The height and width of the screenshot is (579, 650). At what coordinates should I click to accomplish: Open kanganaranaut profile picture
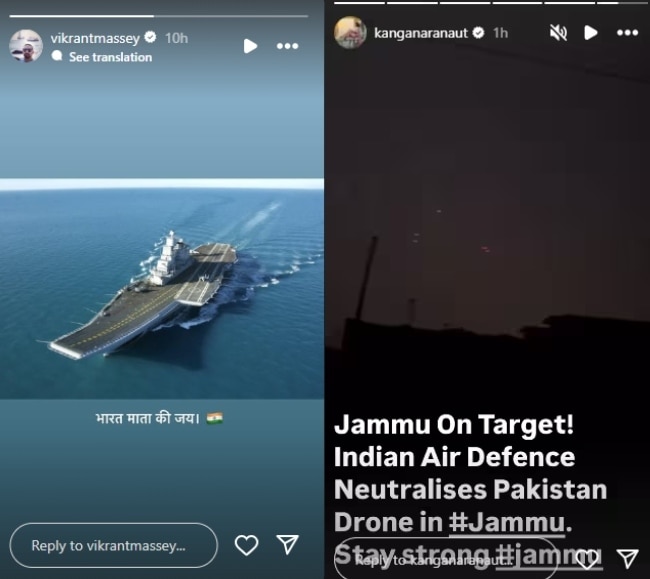[350, 32]
